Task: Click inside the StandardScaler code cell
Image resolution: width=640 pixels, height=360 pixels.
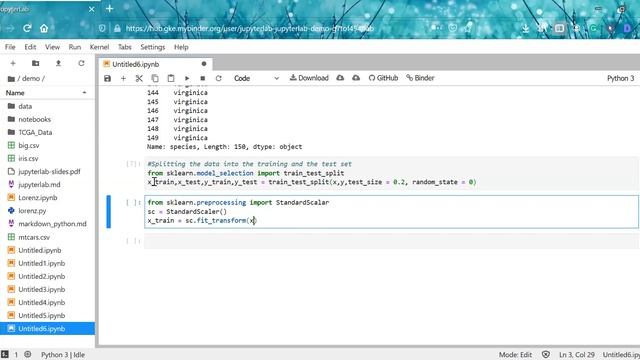Action: tap(391, 211)
